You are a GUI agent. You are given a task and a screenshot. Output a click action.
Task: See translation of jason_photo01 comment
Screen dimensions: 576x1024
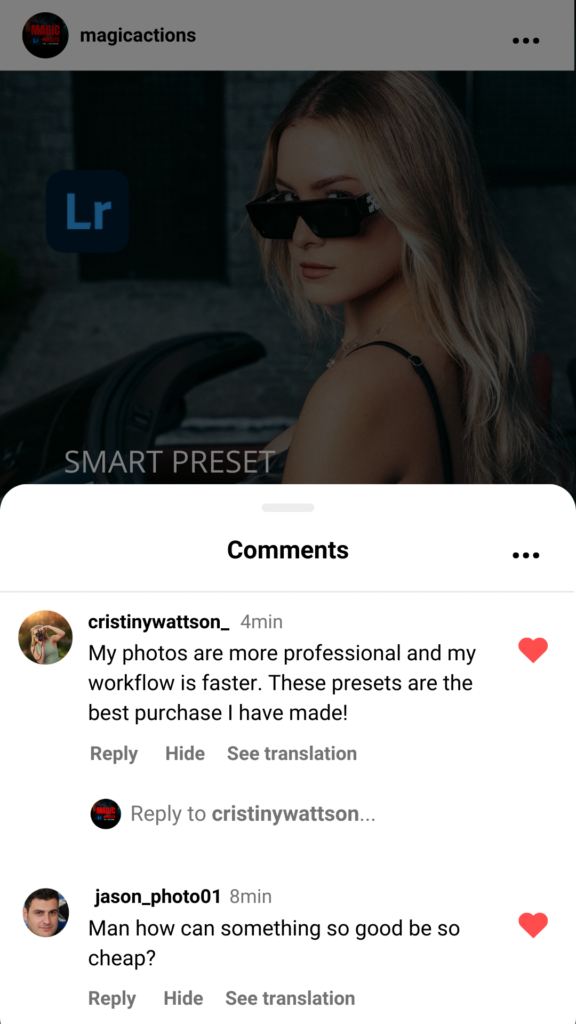pyautogui.click(x=290, y=999)
